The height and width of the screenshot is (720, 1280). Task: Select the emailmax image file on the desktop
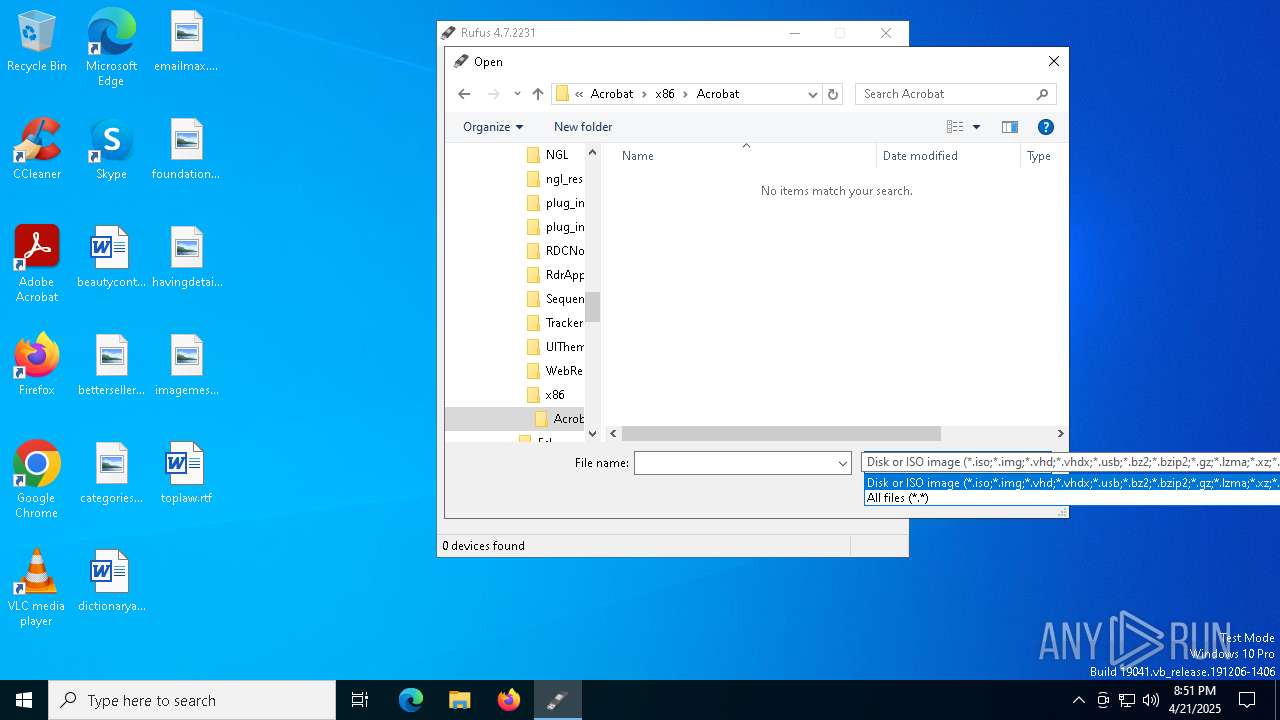[x=186, y=42]
